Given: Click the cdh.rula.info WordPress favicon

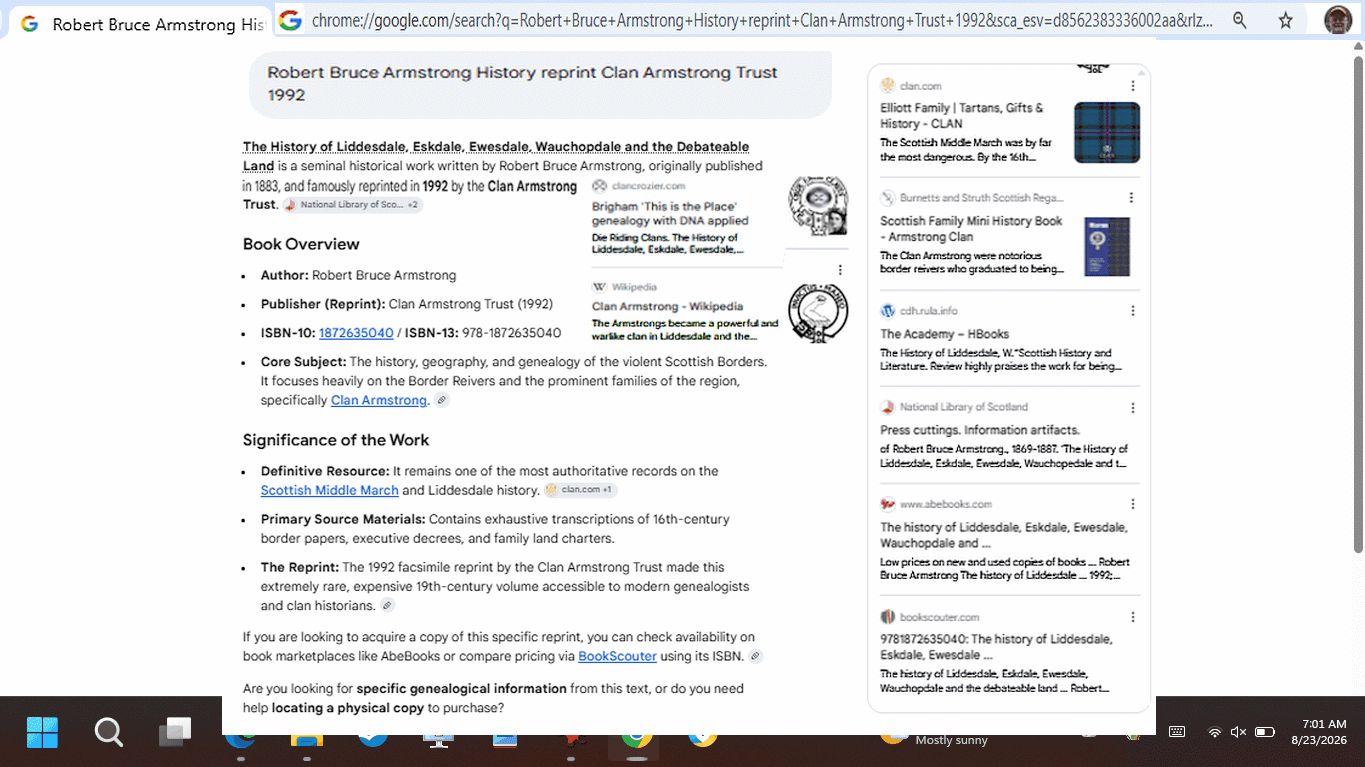Looking at the screenshot, I should [x=887, y=311].
